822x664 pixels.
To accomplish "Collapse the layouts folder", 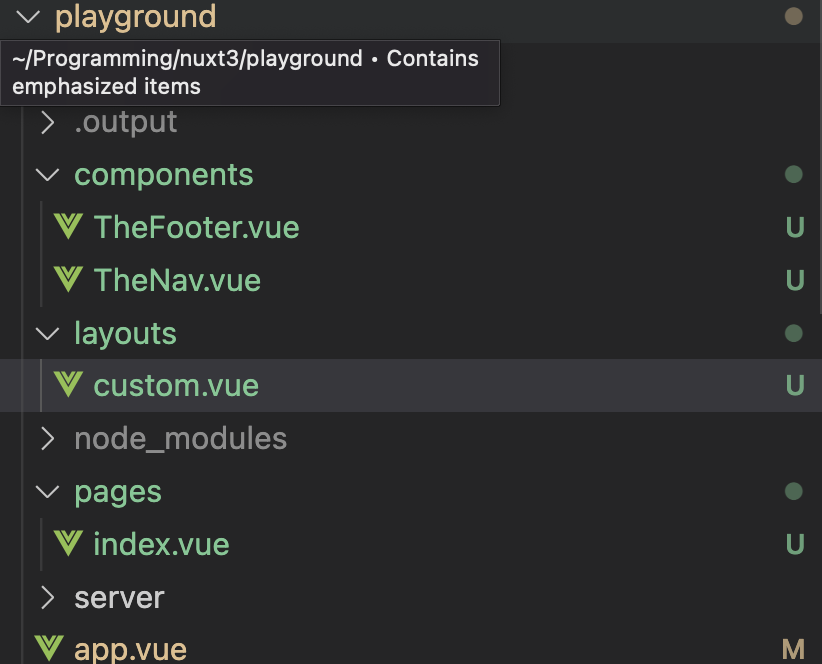I will pos(47,333).
